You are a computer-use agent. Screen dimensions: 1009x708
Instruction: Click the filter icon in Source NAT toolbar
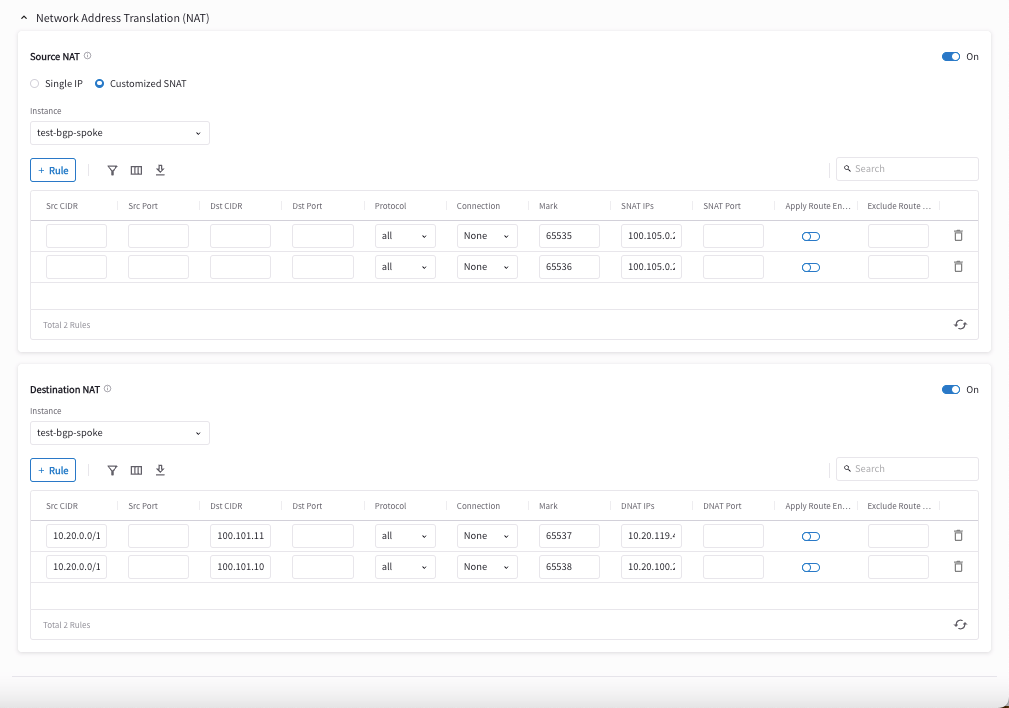tap(112, 170)
